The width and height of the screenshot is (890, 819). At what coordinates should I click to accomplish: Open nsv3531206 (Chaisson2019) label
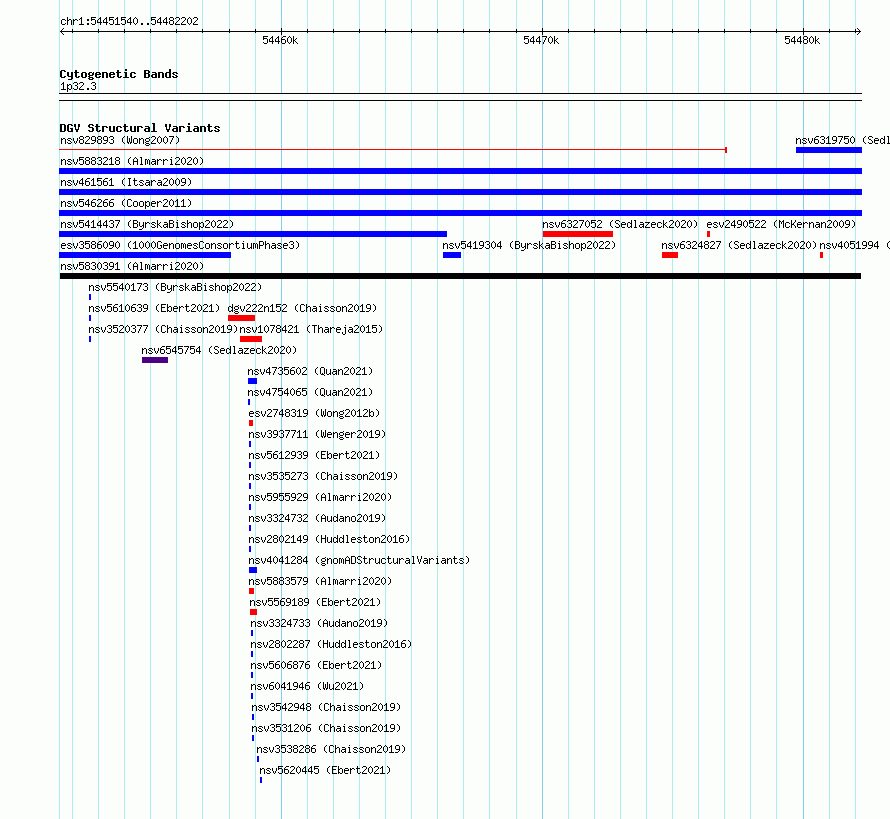(x=326, y=728)
